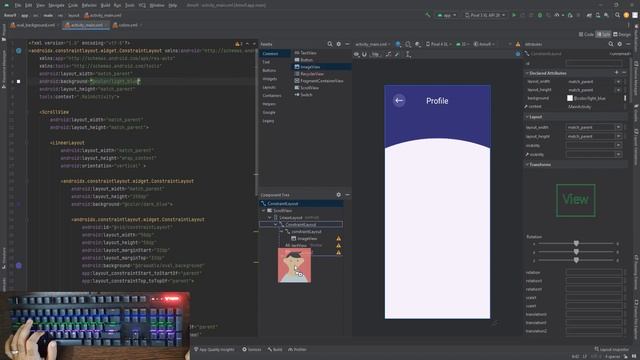Open the Device Manager icon in main toolbar
The image size is (640, 360).
(x=598, y=15)
